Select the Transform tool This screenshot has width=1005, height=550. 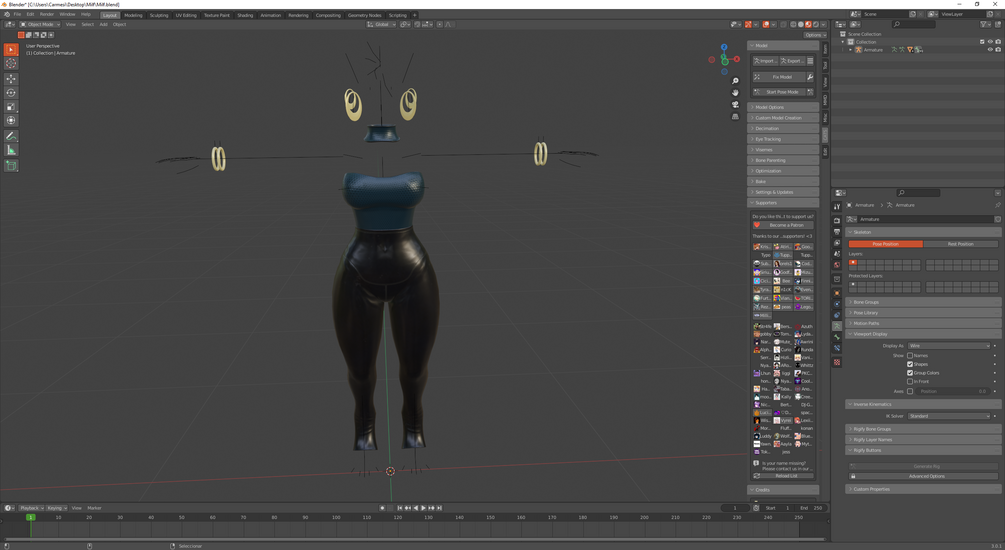11,121
